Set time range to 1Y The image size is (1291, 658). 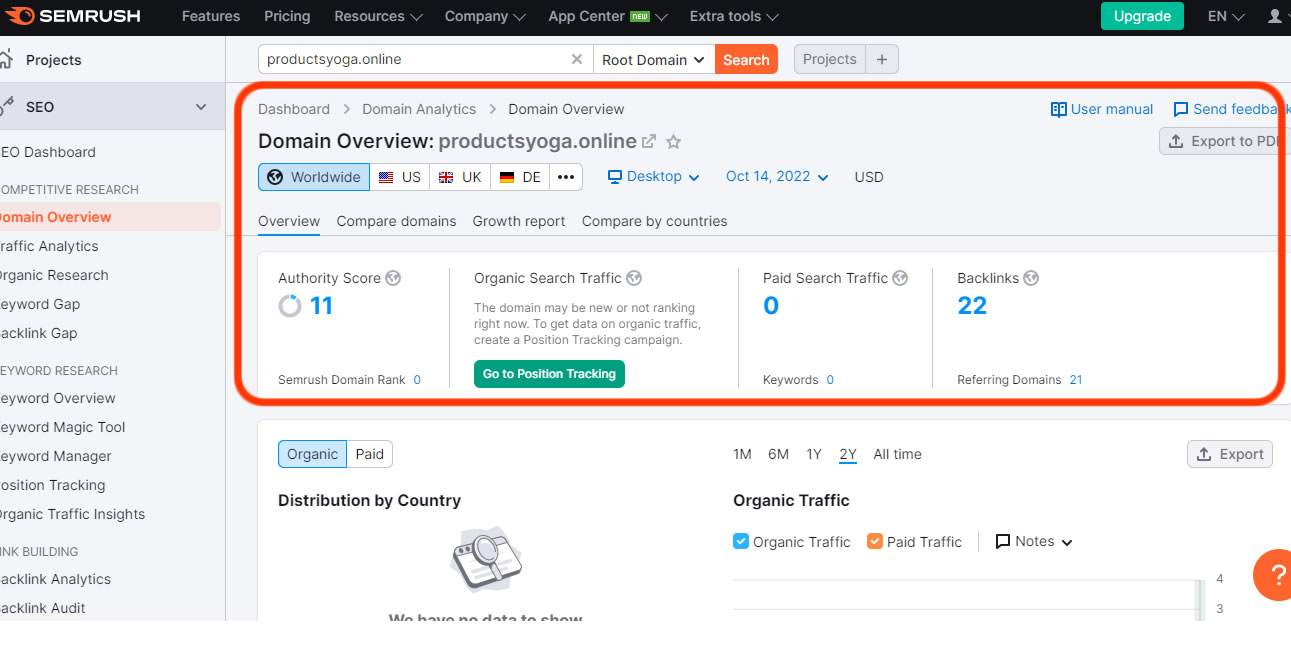pyautogui.click(x=814, y=454)
